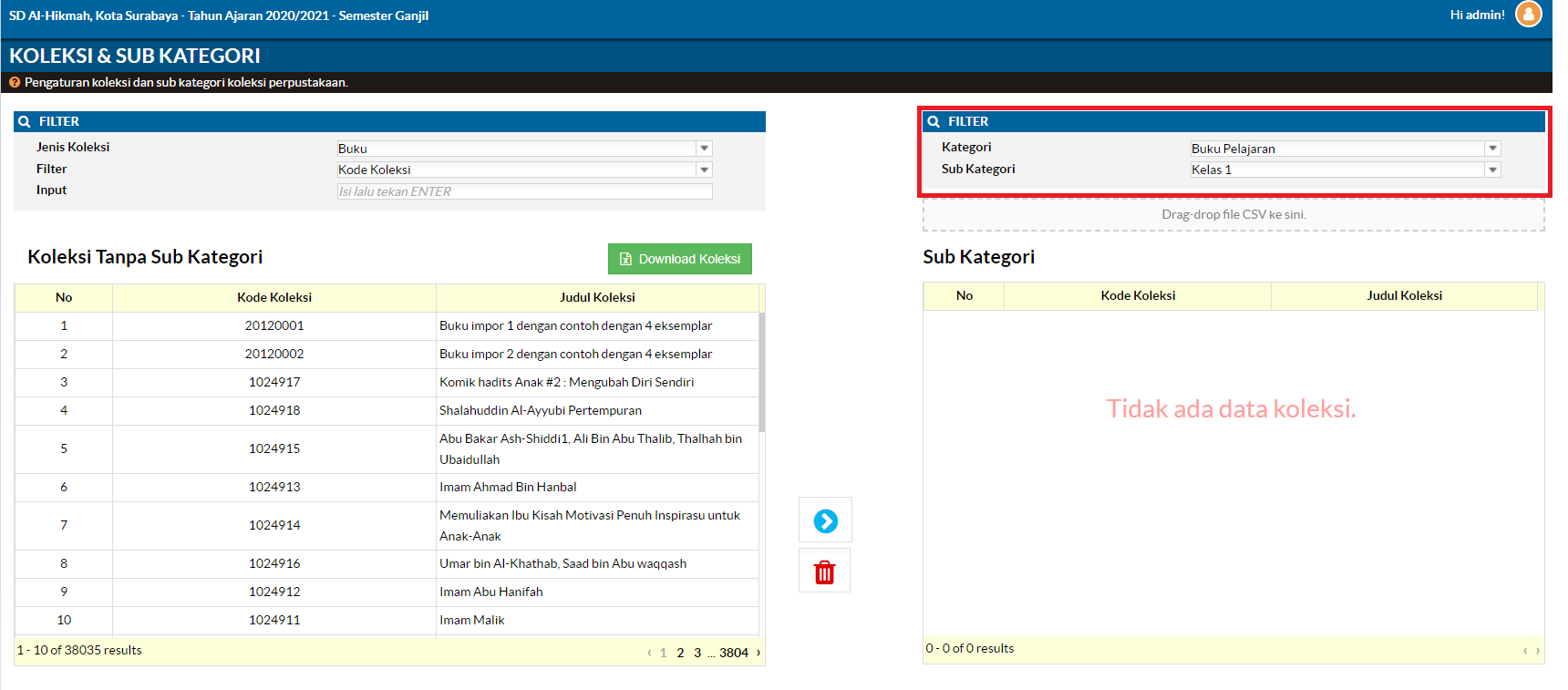The image size is (1568, 690).
Task: Click the Judul Koleksi header in the left table
Action: (x=597, y=298)
